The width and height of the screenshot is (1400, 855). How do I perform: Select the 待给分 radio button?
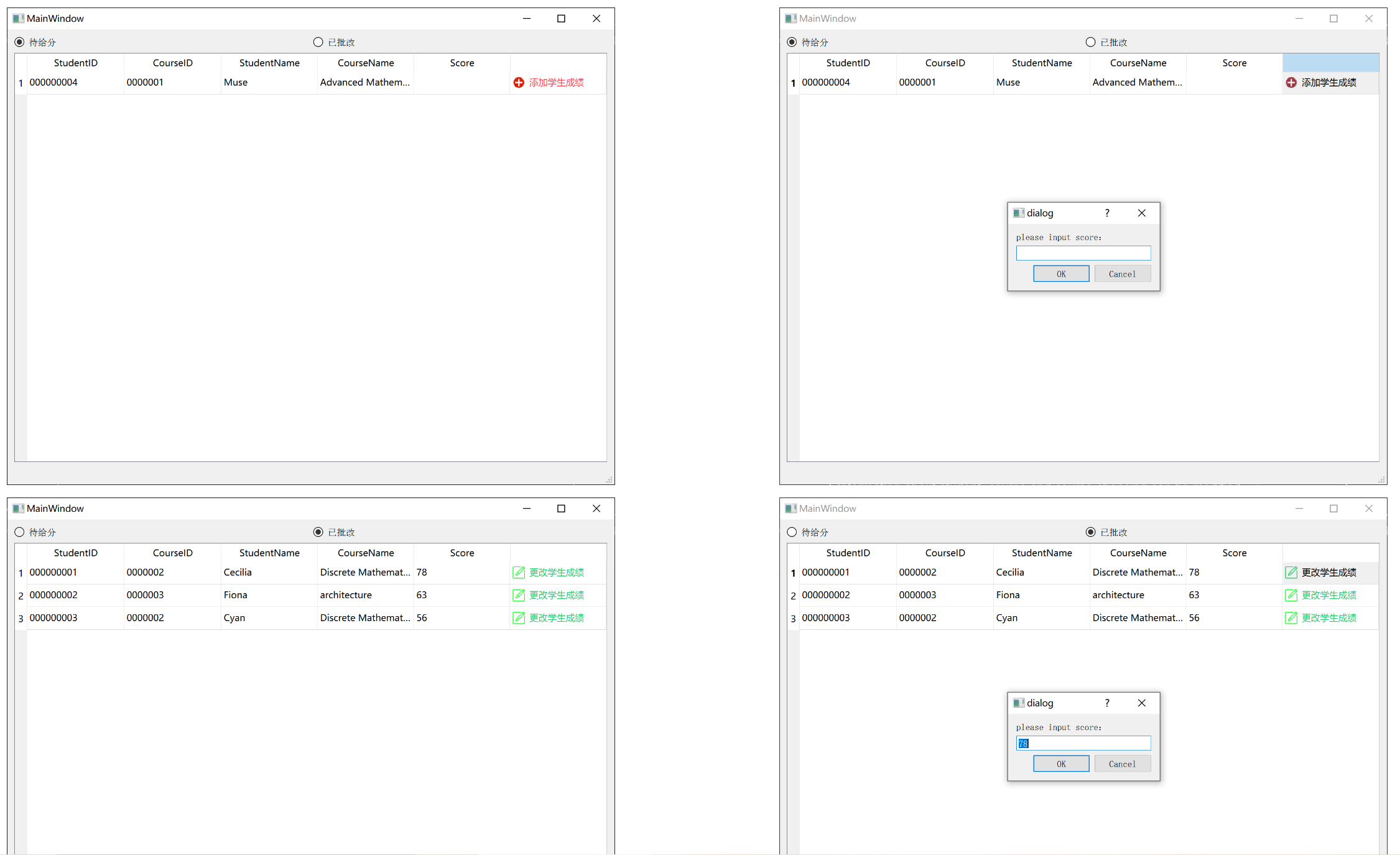pos(19,42)
